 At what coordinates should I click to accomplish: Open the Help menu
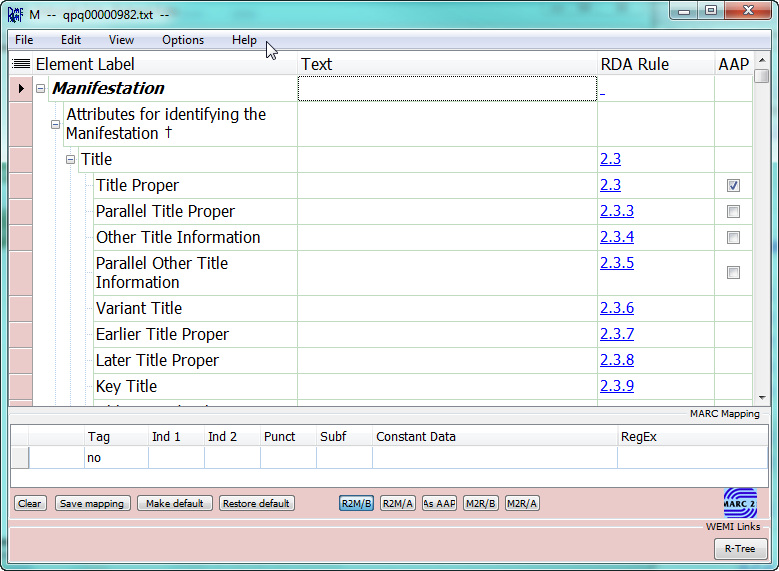tap(244, 40)
